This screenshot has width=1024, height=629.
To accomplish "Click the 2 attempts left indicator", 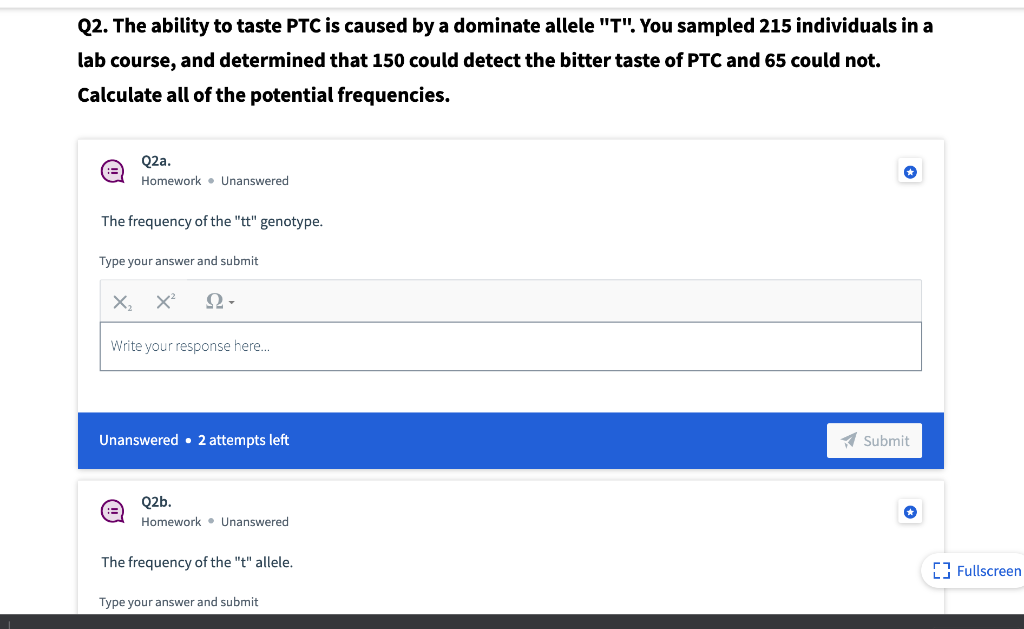I will [x=243, y=440].
